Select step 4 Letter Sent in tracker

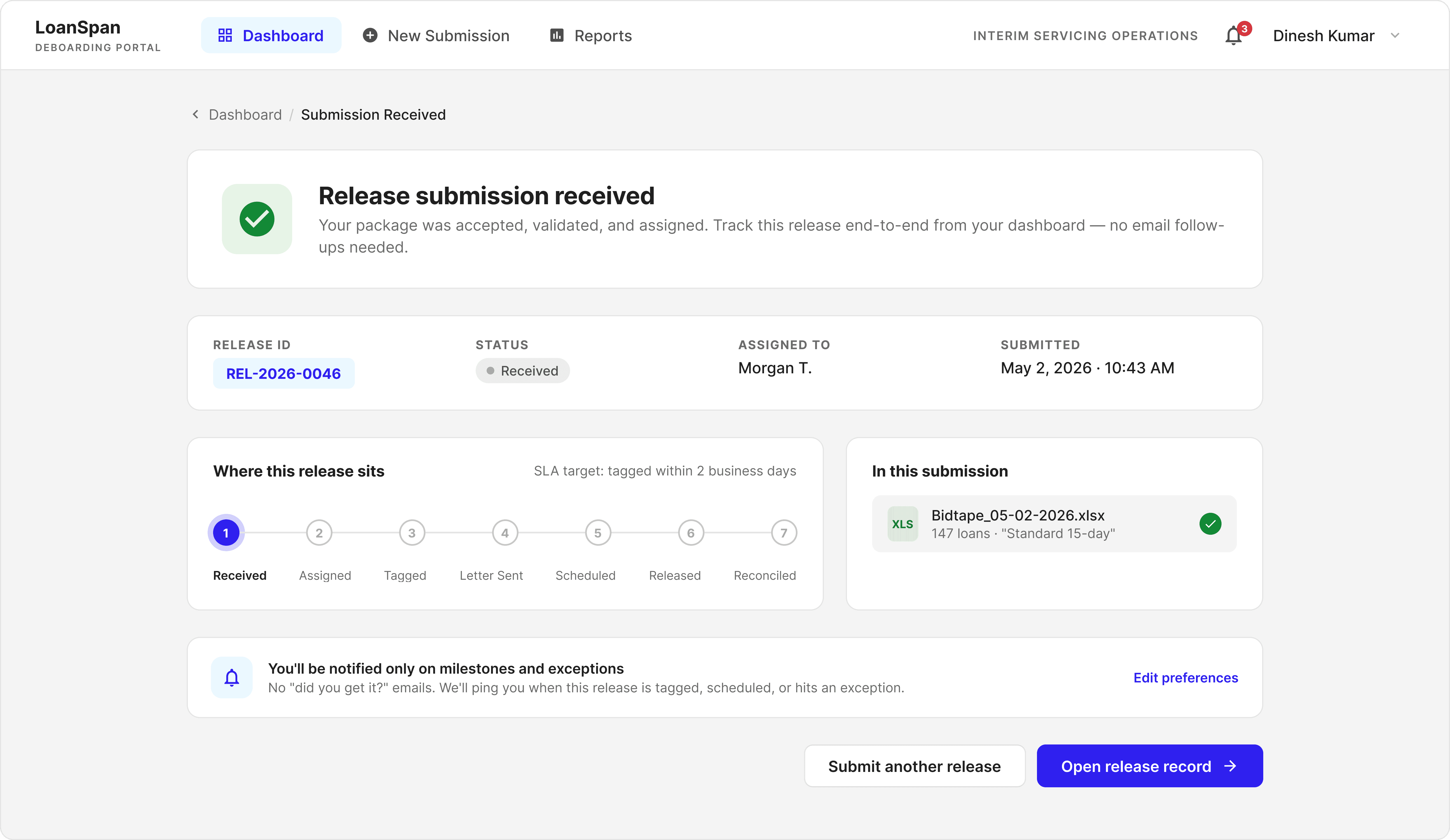(505, 533)
